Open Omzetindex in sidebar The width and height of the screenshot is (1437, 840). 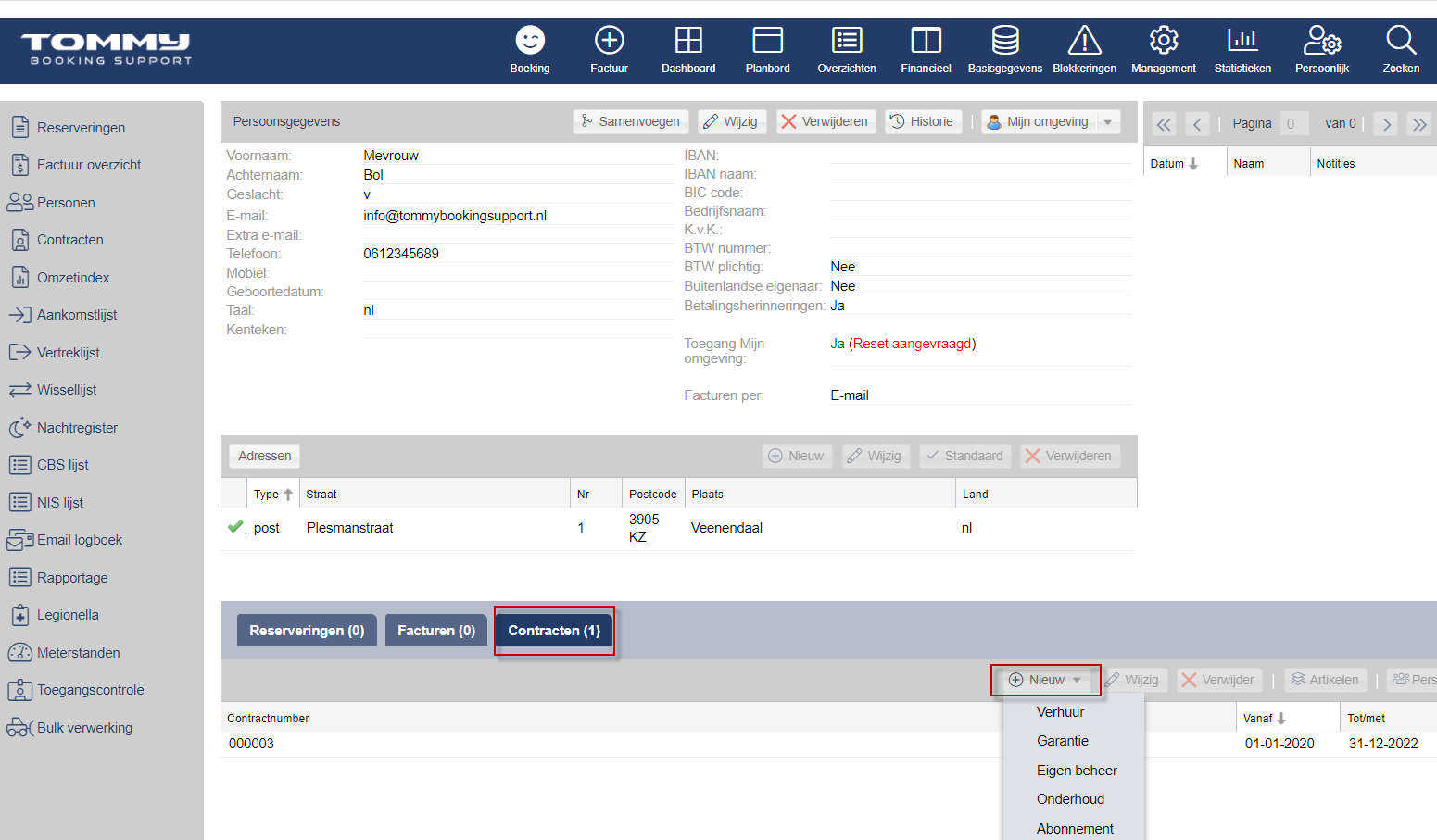[x=73, y=278]
